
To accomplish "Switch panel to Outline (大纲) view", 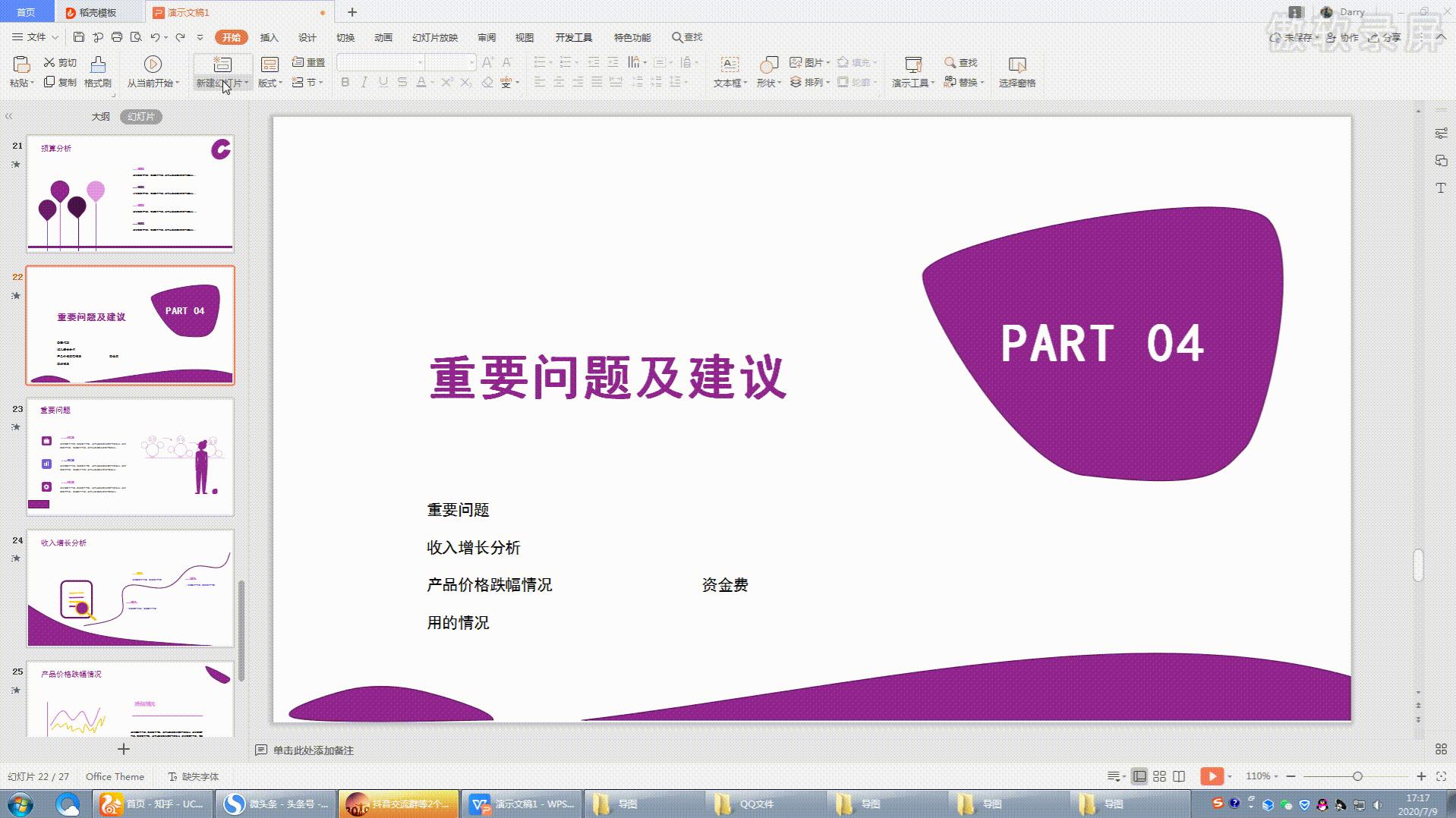I will pos(101,116).
